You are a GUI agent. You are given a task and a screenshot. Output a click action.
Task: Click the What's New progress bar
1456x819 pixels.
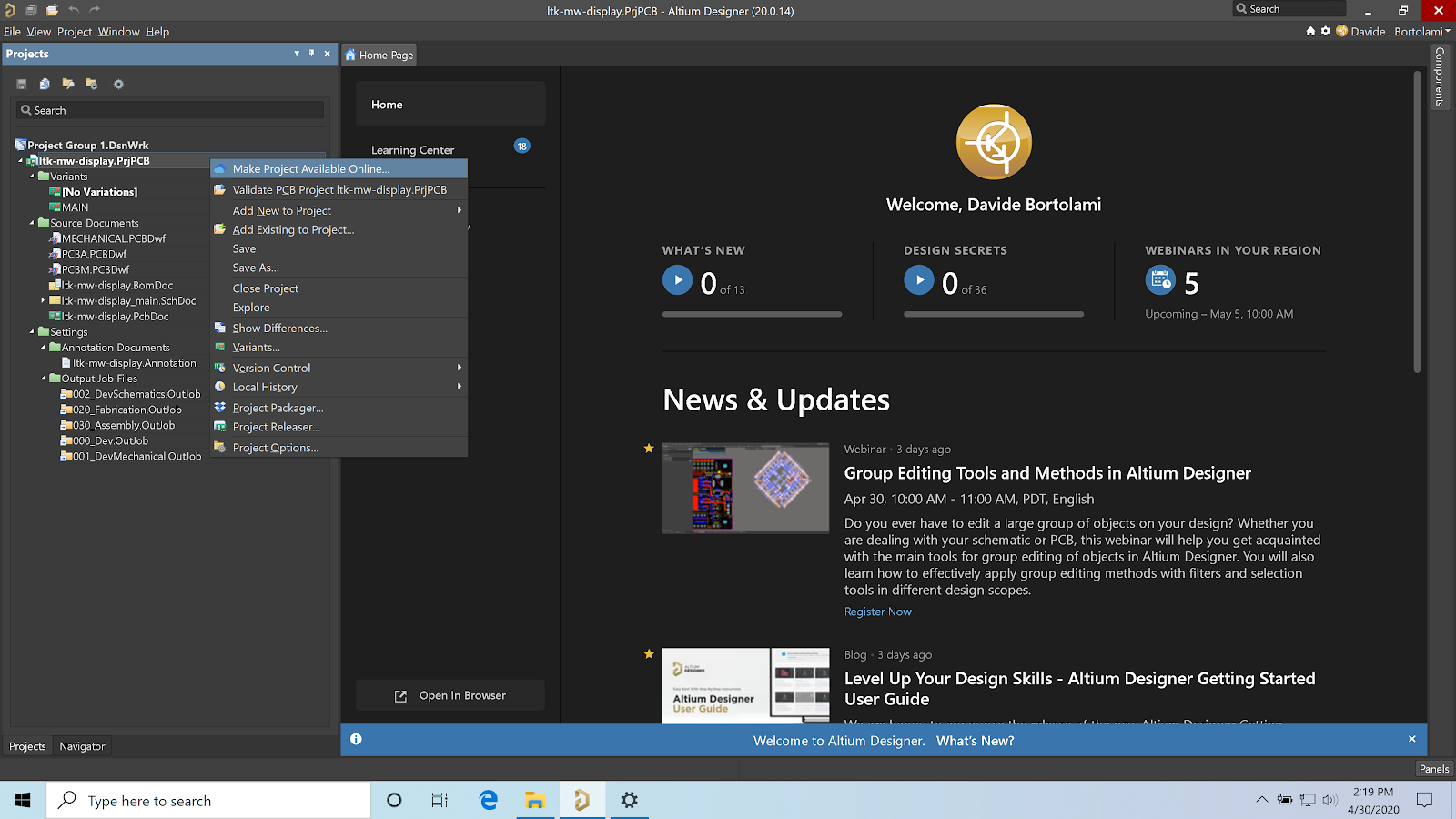[x=753, y=314]
